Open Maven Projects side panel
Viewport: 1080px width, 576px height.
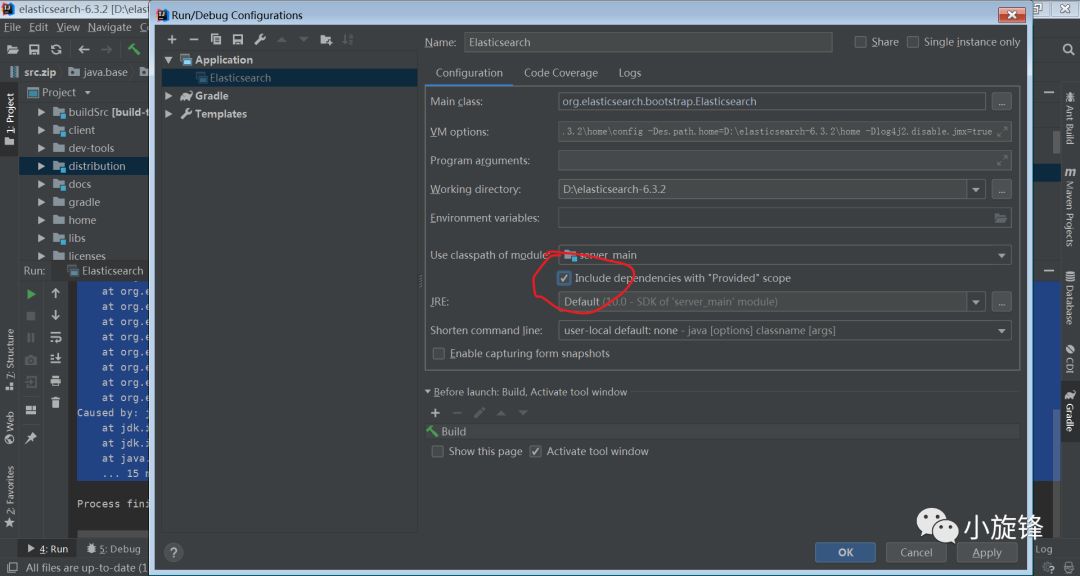click(x=1070, y=207)
